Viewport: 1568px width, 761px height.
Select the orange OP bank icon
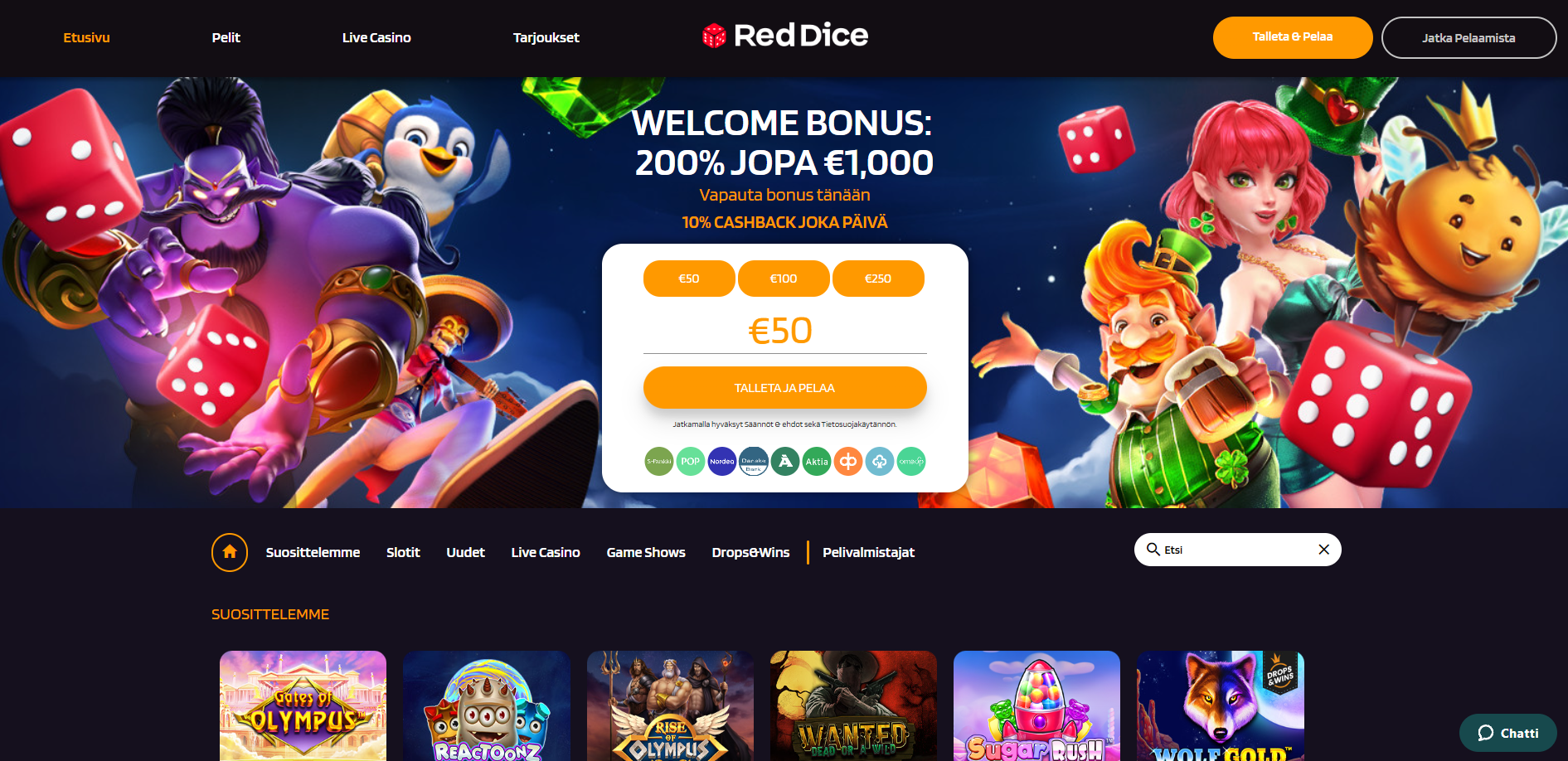click(847, 461)
